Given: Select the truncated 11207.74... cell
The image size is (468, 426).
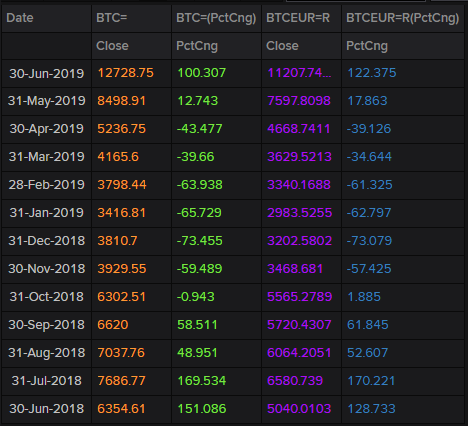Looking at the screenshot, I should tap(299, 73).
